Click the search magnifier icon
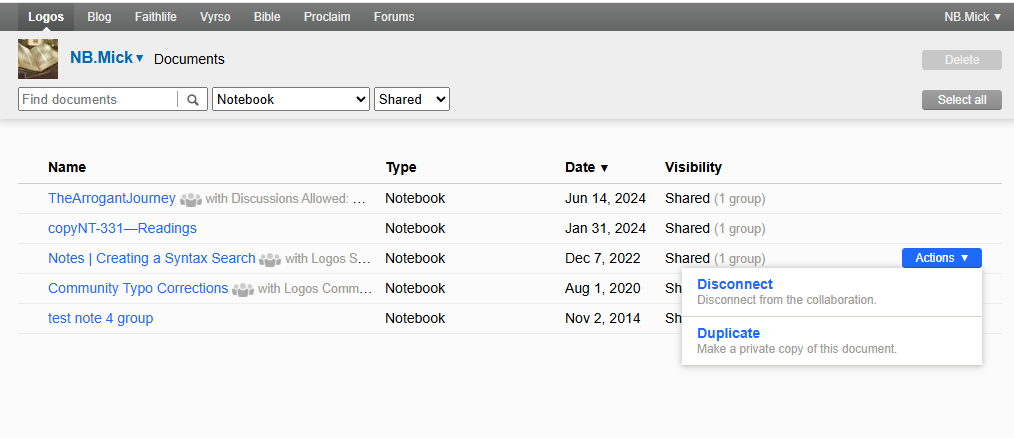 coord(192,100)
